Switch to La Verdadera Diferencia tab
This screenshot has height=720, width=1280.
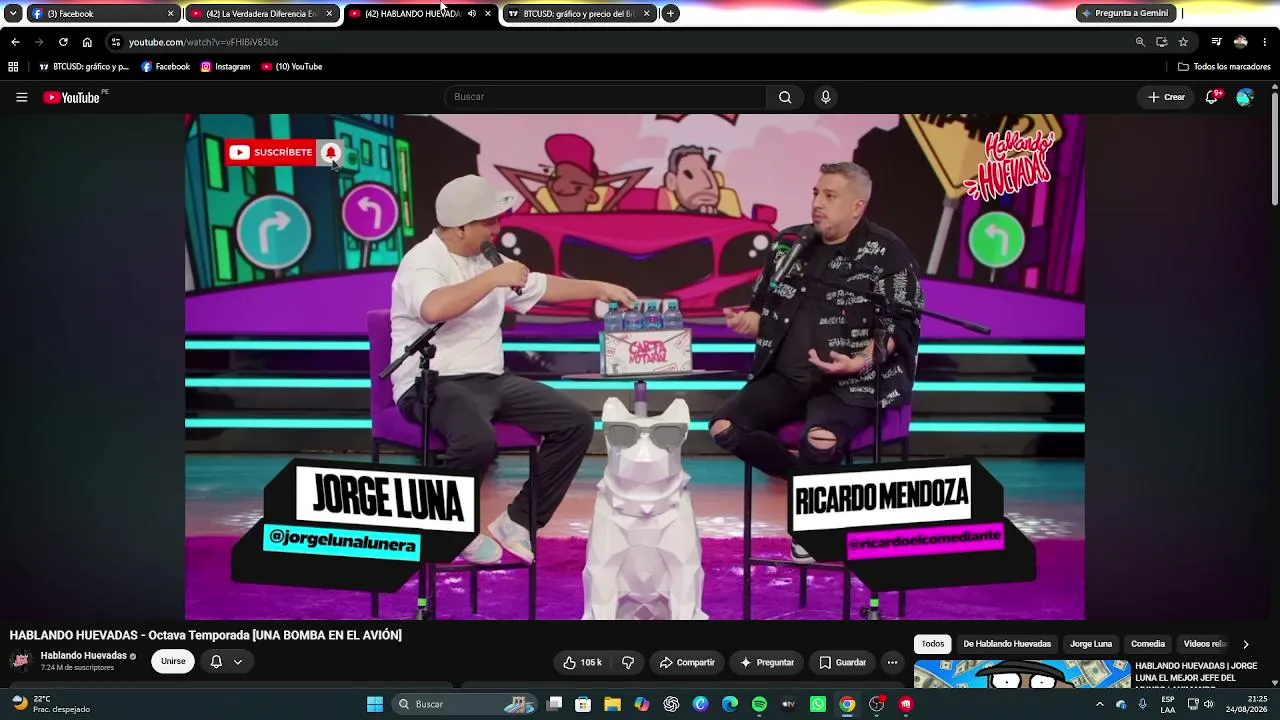(x=260, y=13)
